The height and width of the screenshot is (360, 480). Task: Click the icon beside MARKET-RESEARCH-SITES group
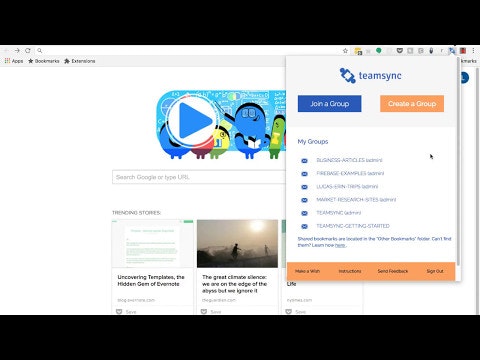304,200
